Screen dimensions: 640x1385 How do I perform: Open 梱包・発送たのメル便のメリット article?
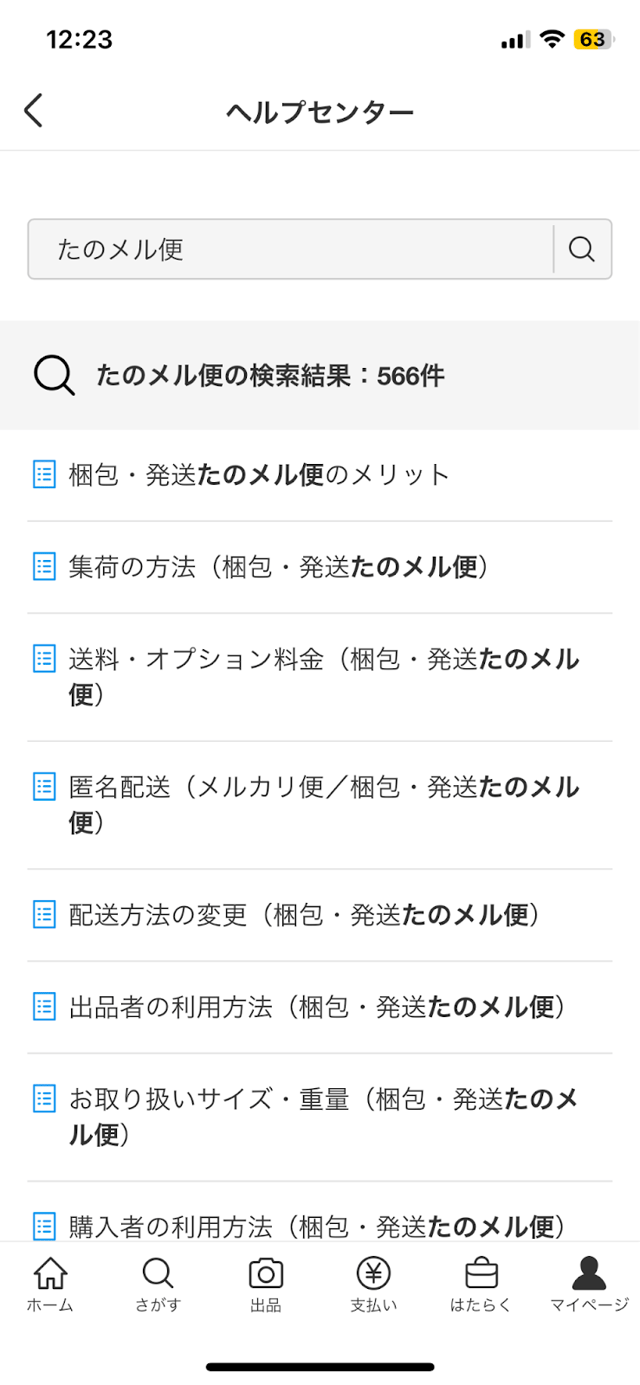pos(260,475)
